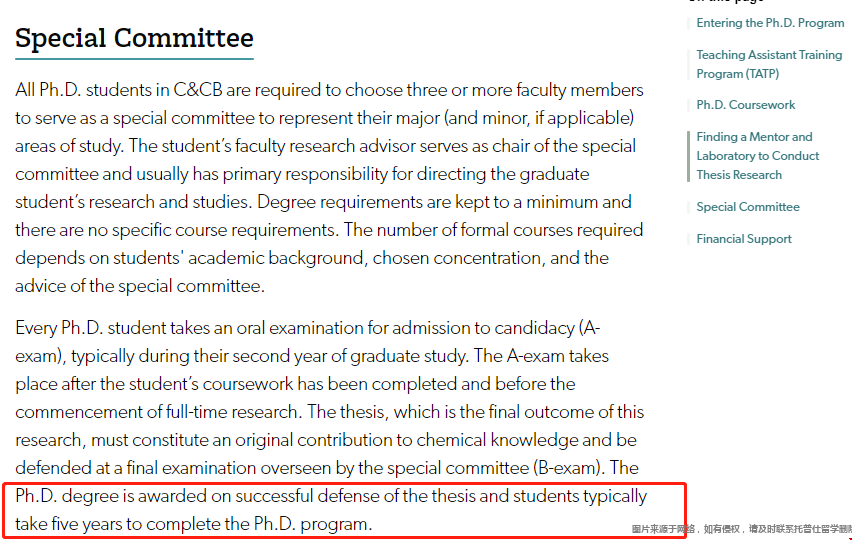Click the red-highlighted sentence about five years
852x540 pixels.
(x=330, y=509)
